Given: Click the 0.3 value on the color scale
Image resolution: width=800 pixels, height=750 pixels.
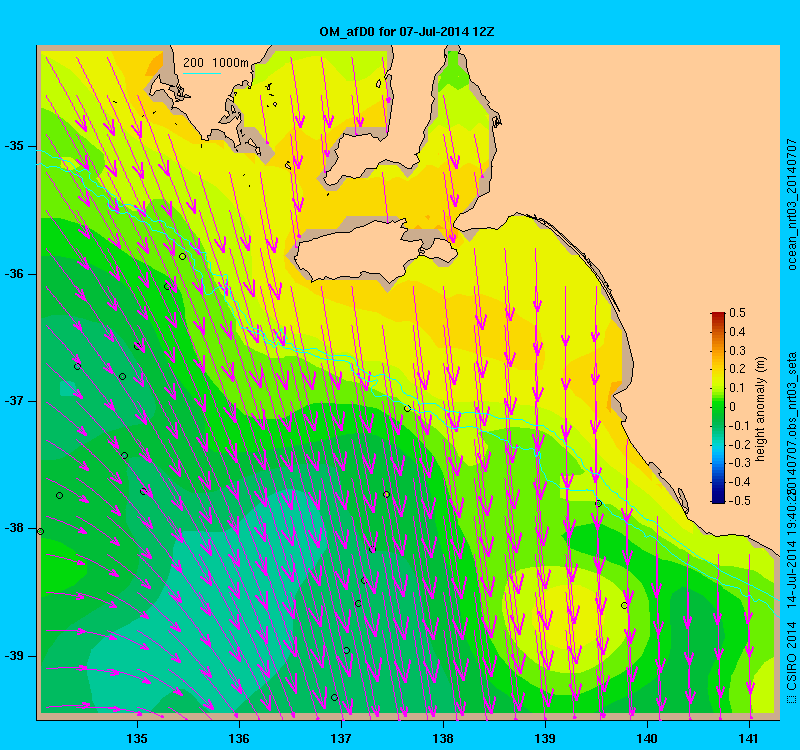Looking at the screenshot, I should [737, 351].
